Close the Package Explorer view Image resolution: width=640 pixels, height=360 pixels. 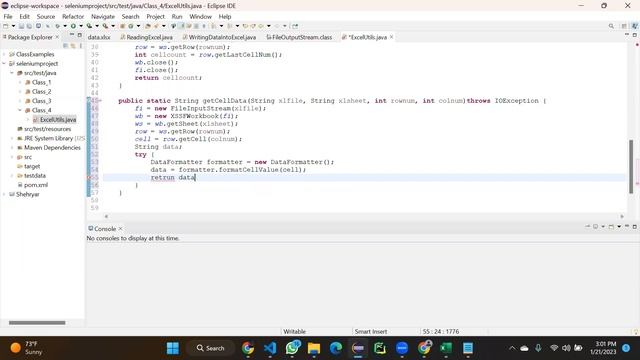(57, 37)
